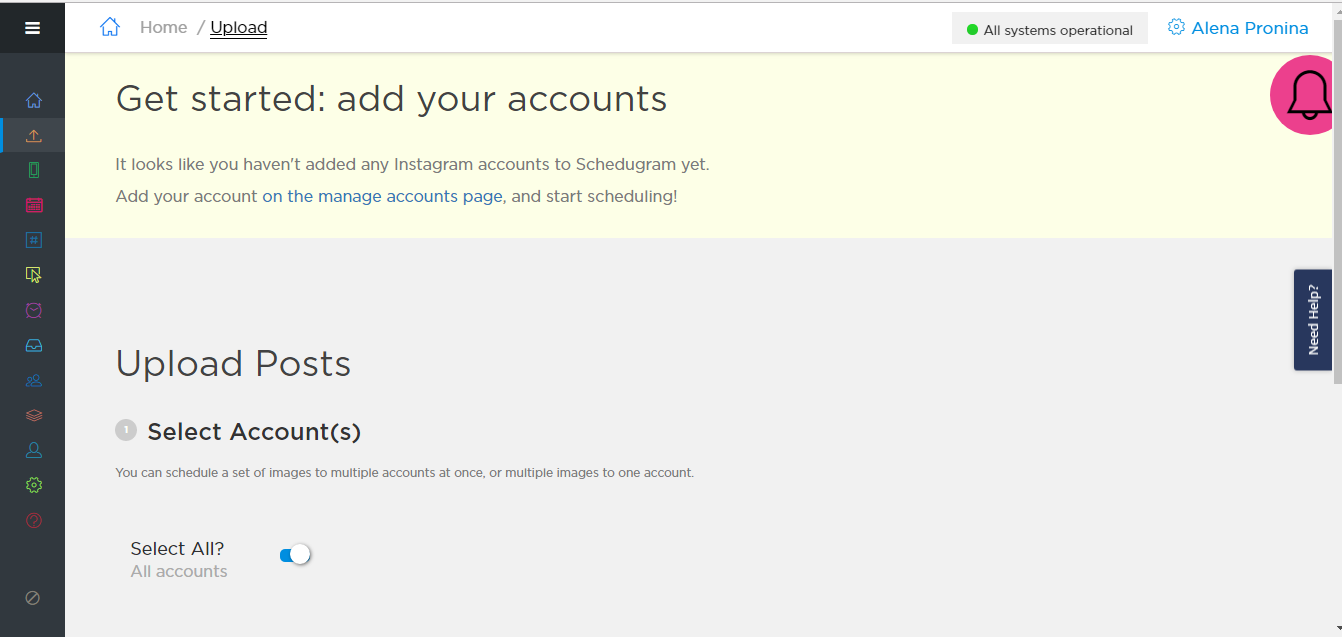This screenshot has width=1342, height=637.
Task: Open the Need Help? side tab
Action: 1312,320
